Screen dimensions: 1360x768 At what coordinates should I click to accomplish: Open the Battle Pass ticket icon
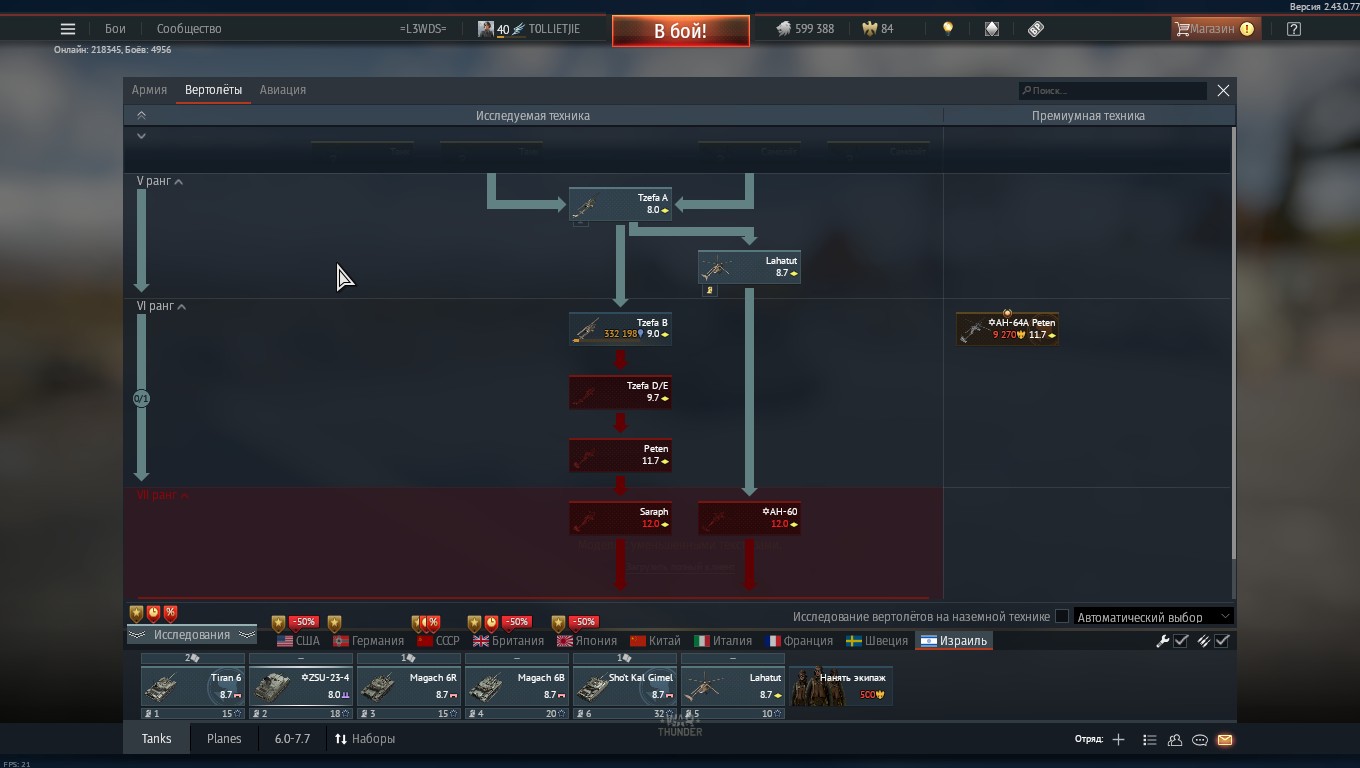coord(1036,29)
